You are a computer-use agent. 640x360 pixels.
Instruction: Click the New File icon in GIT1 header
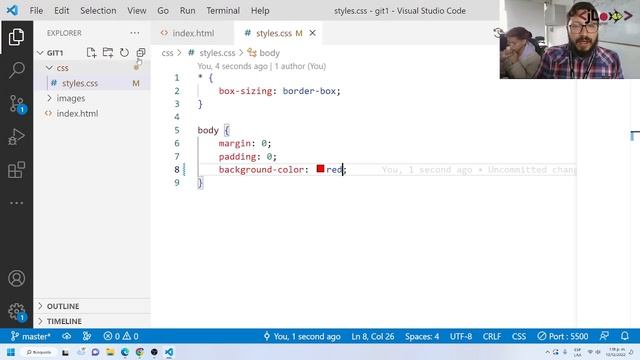point(91,53)
